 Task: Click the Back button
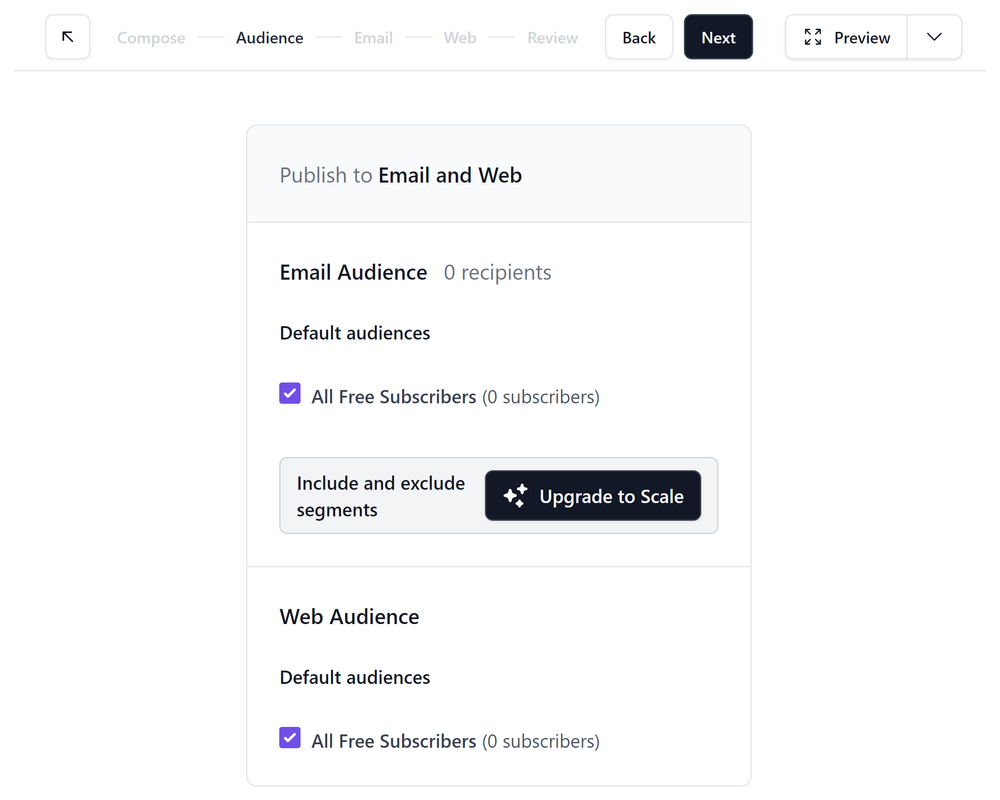[x=639, y=37]
